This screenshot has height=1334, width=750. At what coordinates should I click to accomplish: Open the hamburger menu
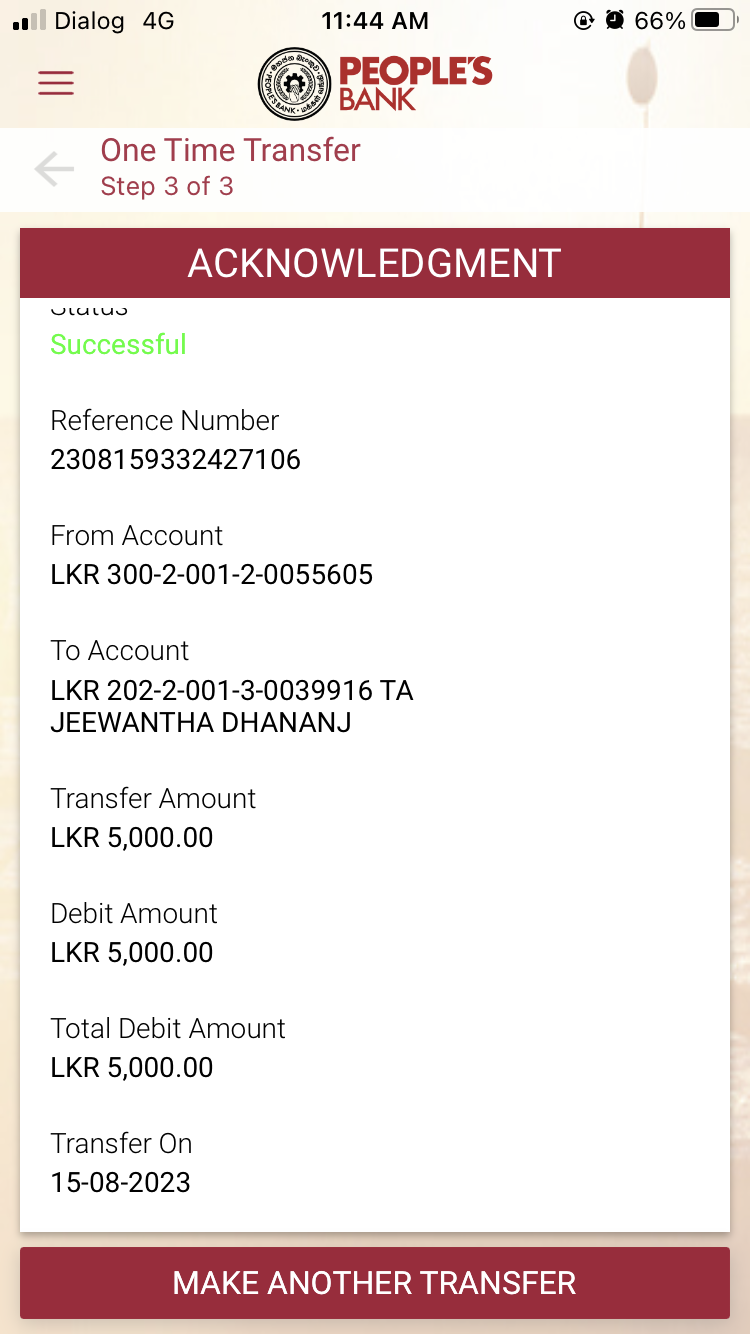[x=56, y=82]
